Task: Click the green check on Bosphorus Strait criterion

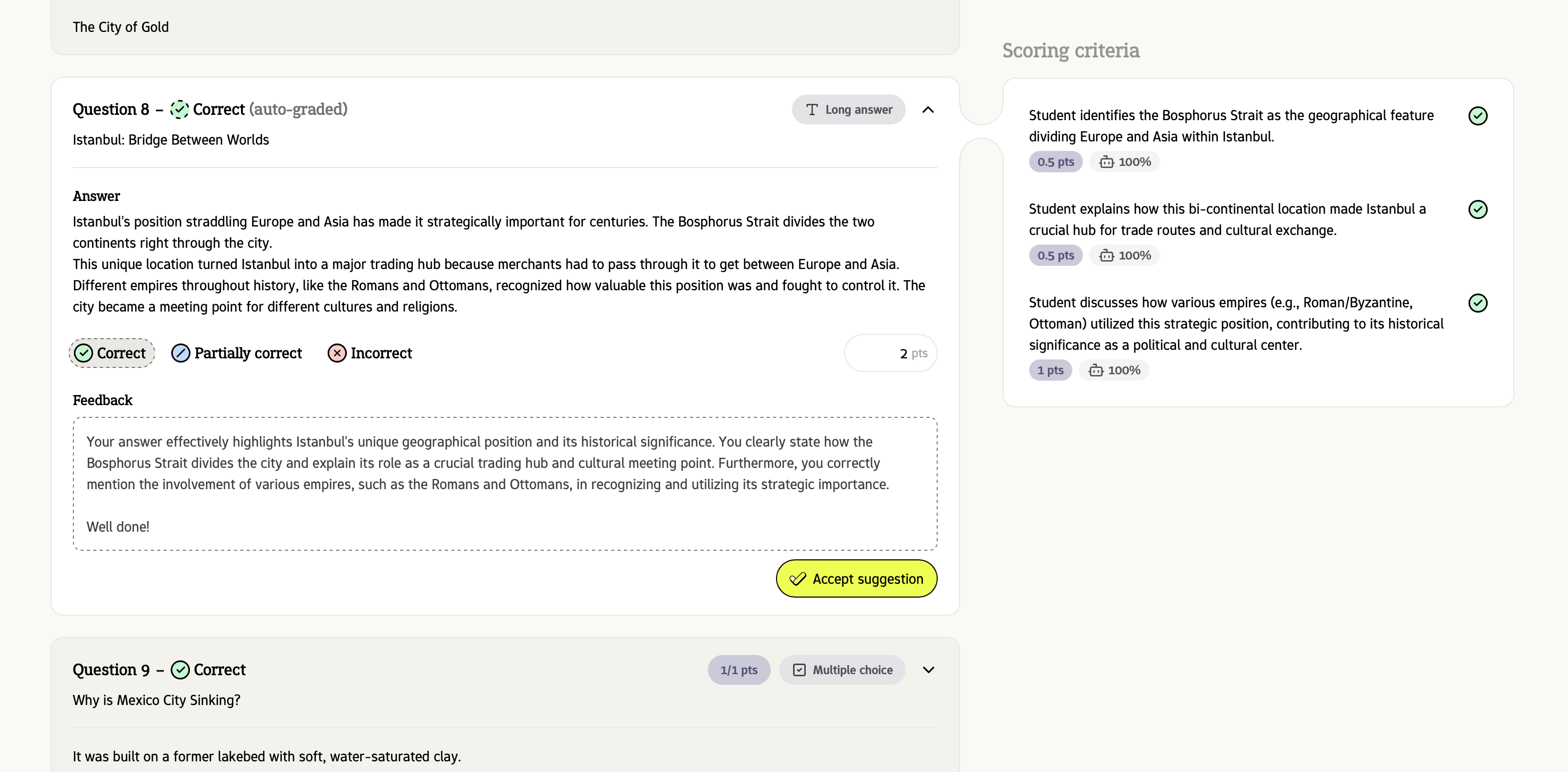Action: [1477, 115]
